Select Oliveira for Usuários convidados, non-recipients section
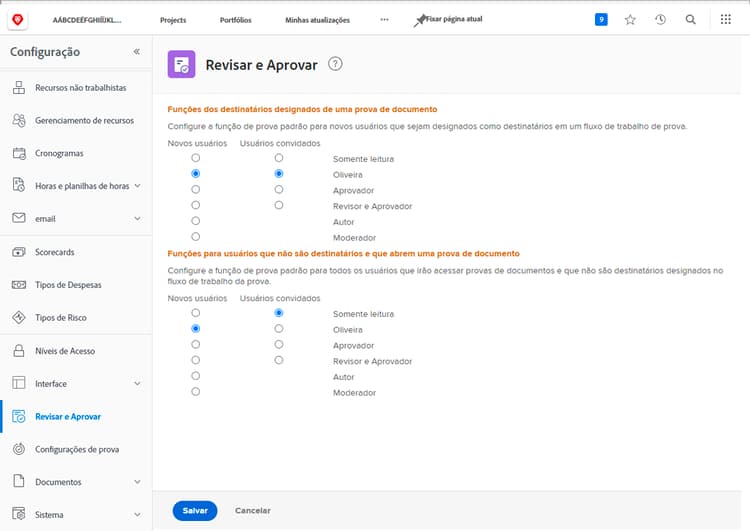The width and height of the screenshot is (750, 531). 279,329
